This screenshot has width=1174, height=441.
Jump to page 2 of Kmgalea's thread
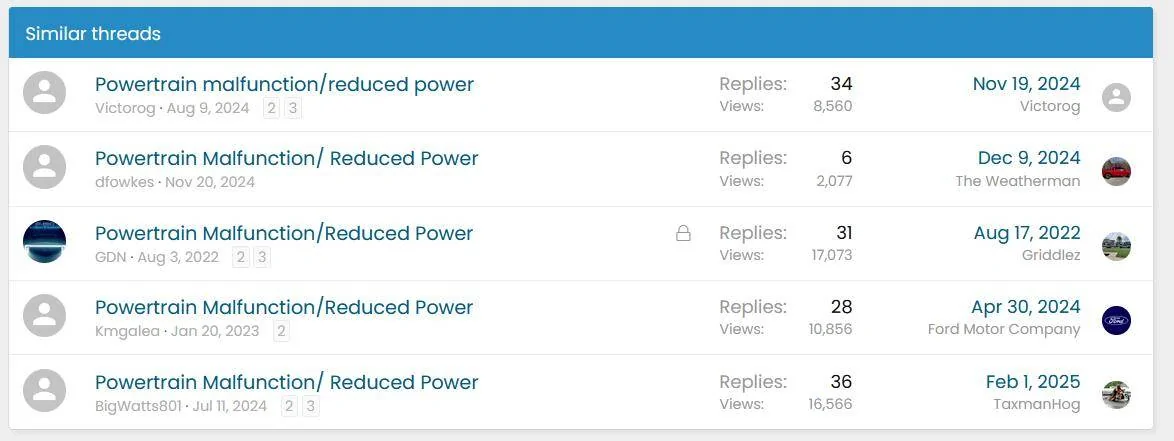282,331
